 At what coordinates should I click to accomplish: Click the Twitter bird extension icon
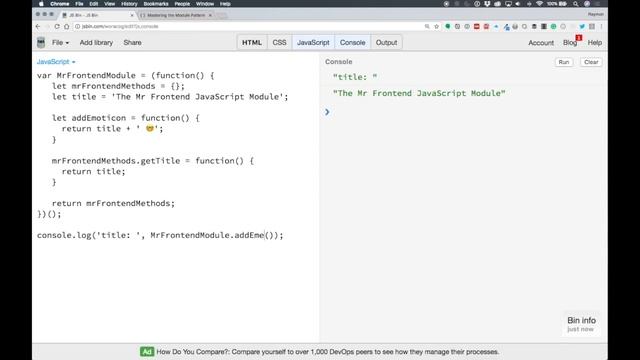(x=582, y=27)
